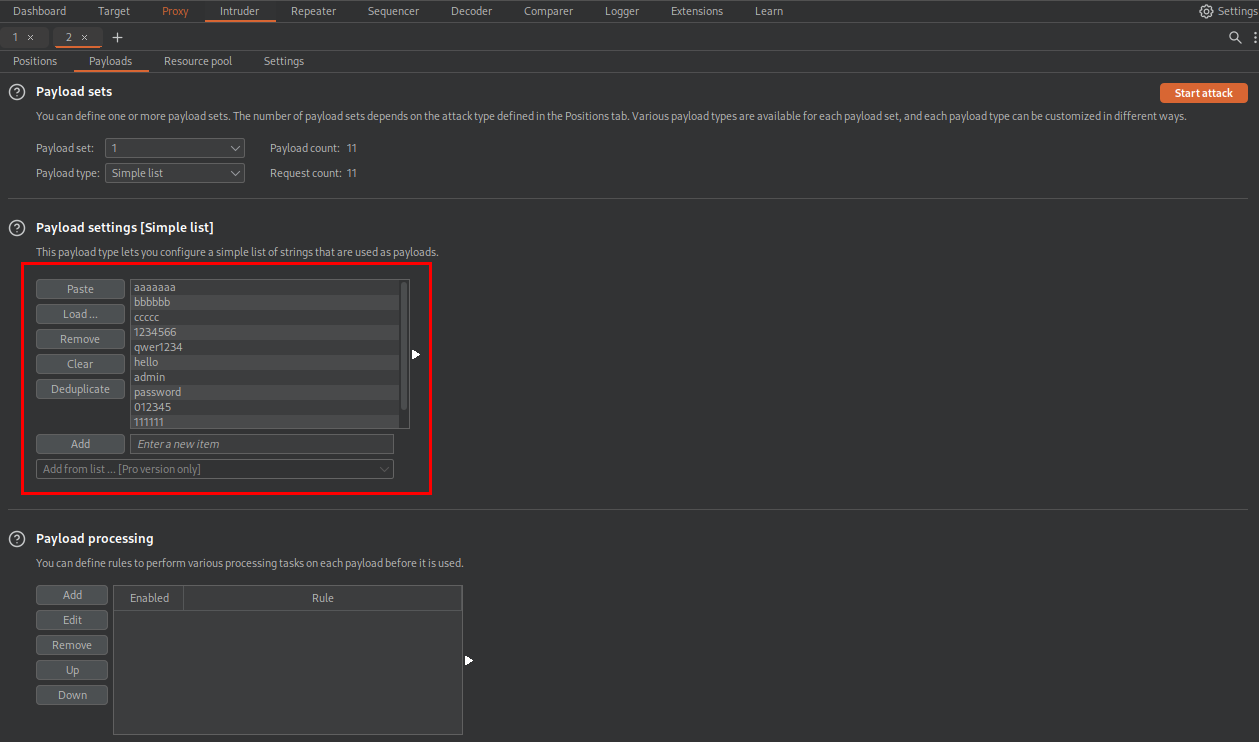Switch to the Proxy tab

click(x=175, y=11)
